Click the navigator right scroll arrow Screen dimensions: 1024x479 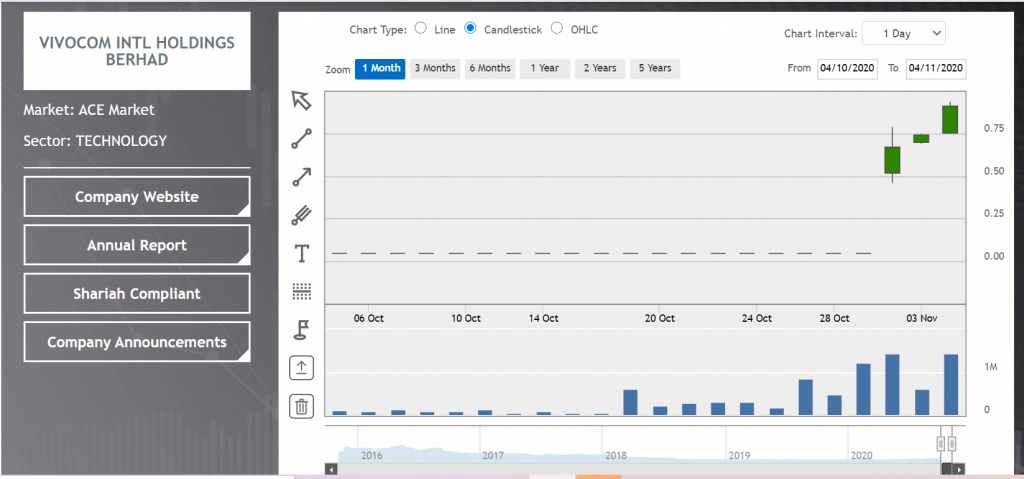pyautogui.click(x=959, y=469)
